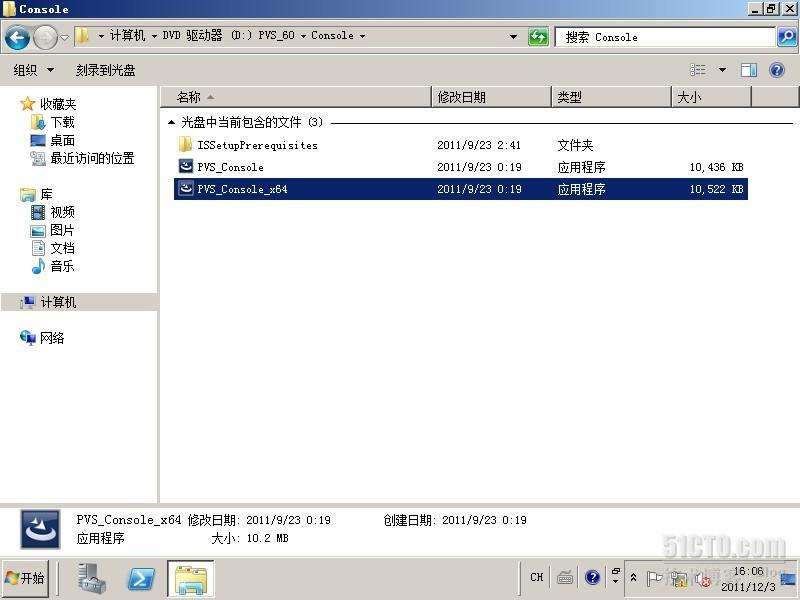800x600 pixels.
Task: Sort by the 修改日期 column header
Action: (x=492, y=97)
